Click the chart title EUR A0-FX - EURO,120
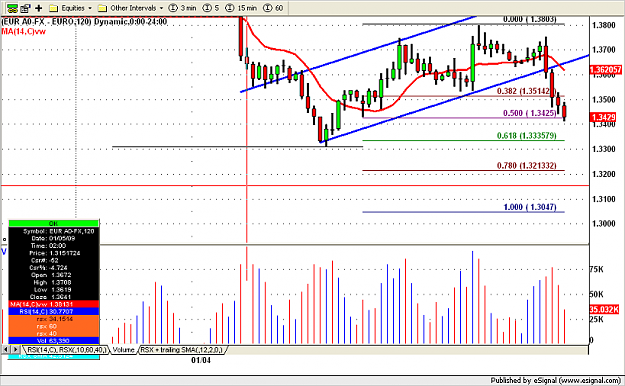Image resolution: width=625 pixels, height=386 pixels. point(46,22)
